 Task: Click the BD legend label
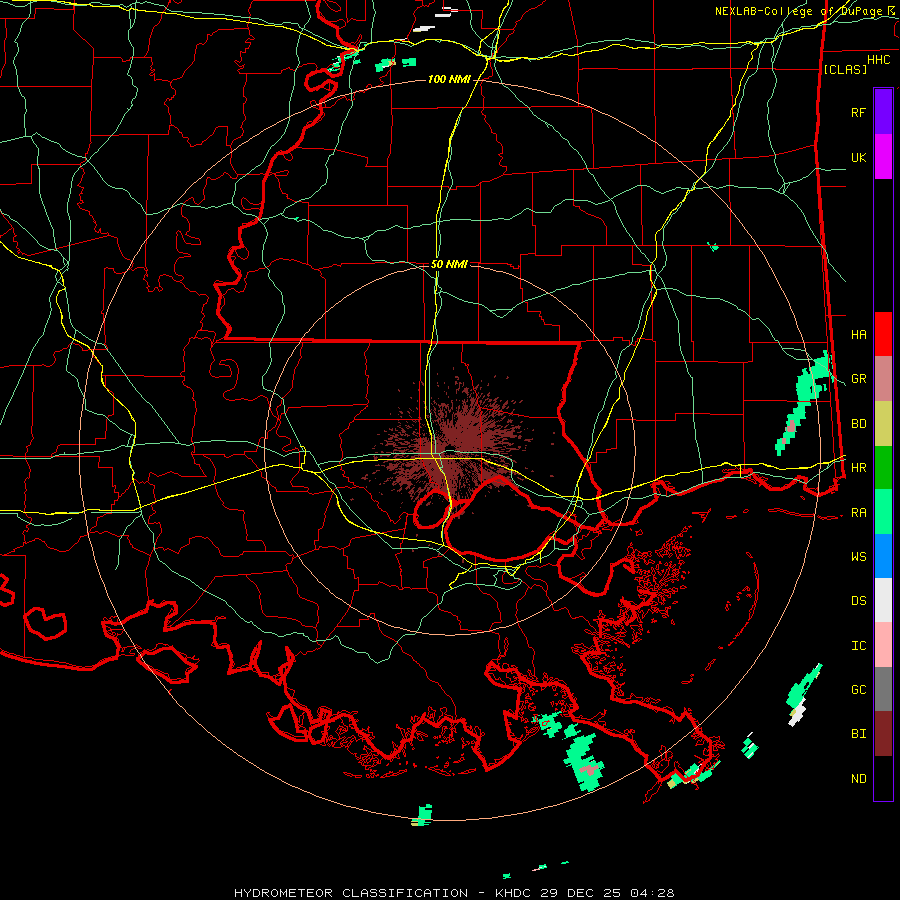pos(858,424)
